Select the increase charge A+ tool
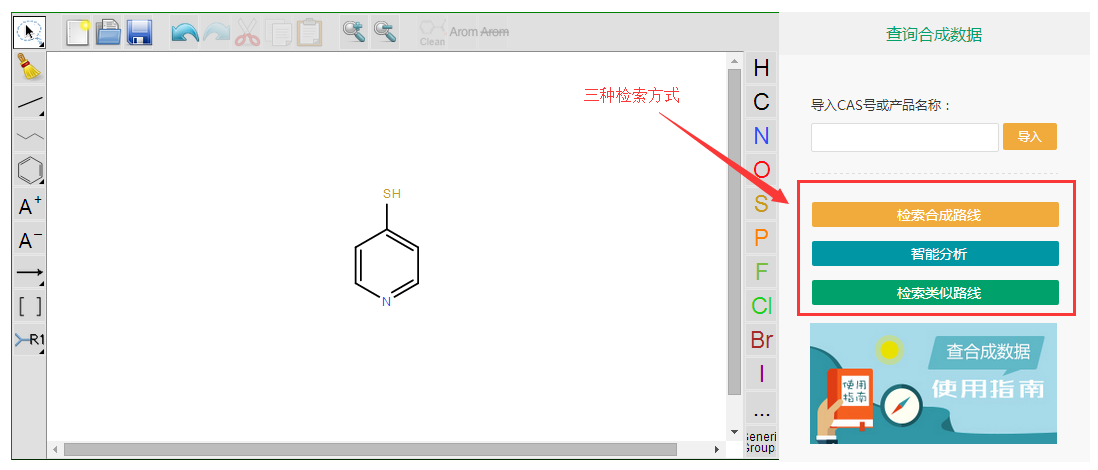The height and width of the screenshot is (470, 1098). coord(29,207)
